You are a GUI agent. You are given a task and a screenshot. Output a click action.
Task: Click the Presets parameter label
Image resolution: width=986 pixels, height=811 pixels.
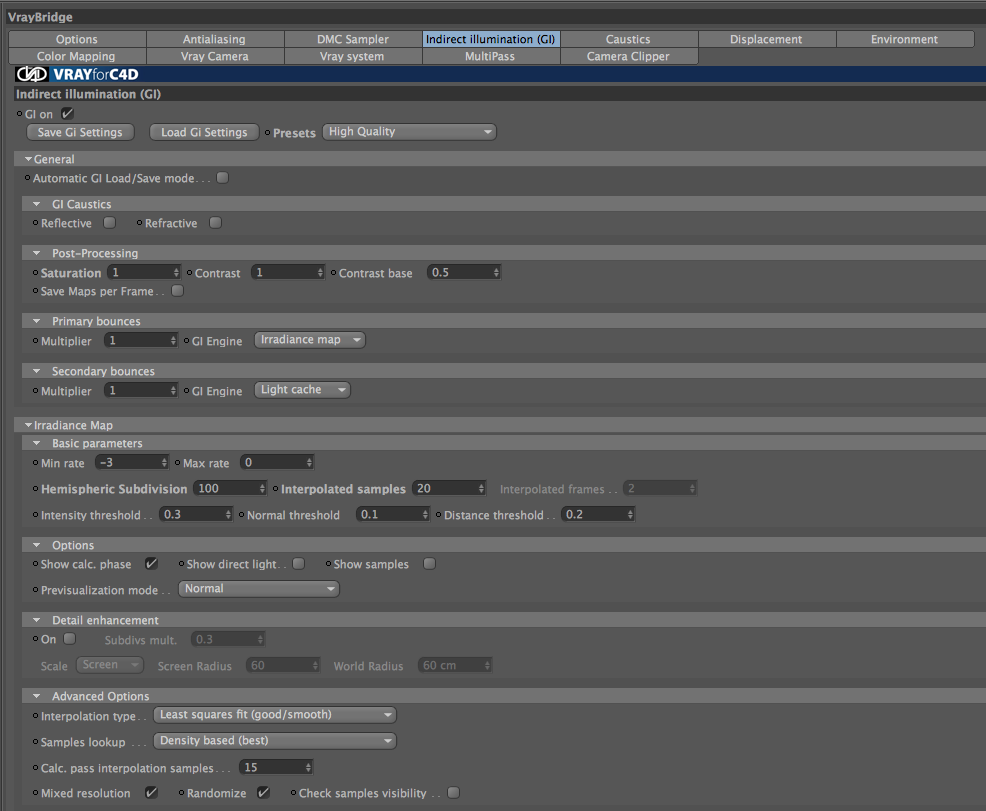click(294, 133)
